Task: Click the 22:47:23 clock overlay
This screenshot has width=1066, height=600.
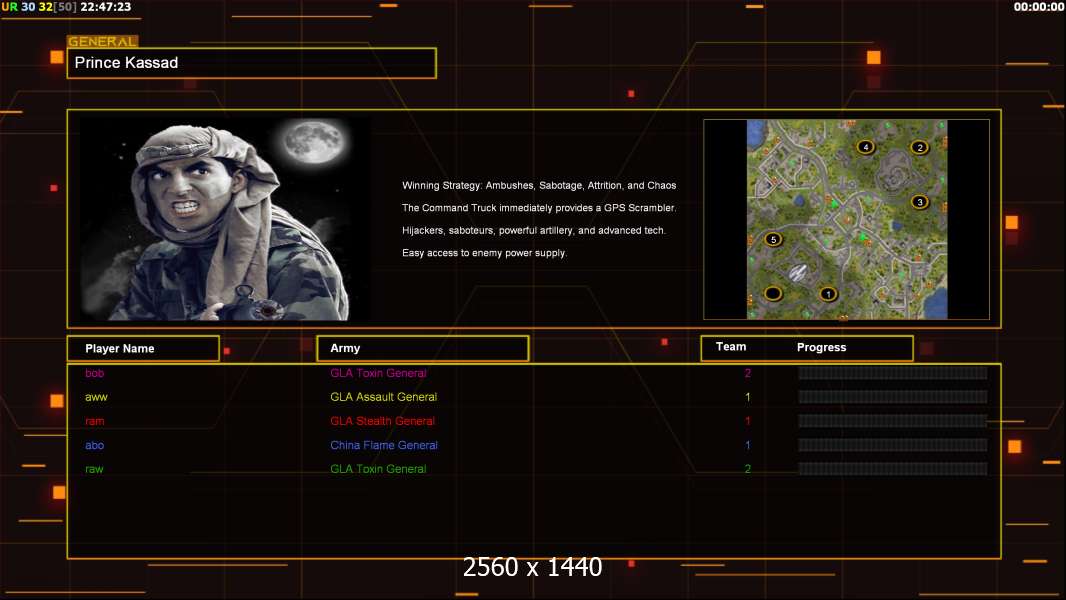Action: (105, 7)
